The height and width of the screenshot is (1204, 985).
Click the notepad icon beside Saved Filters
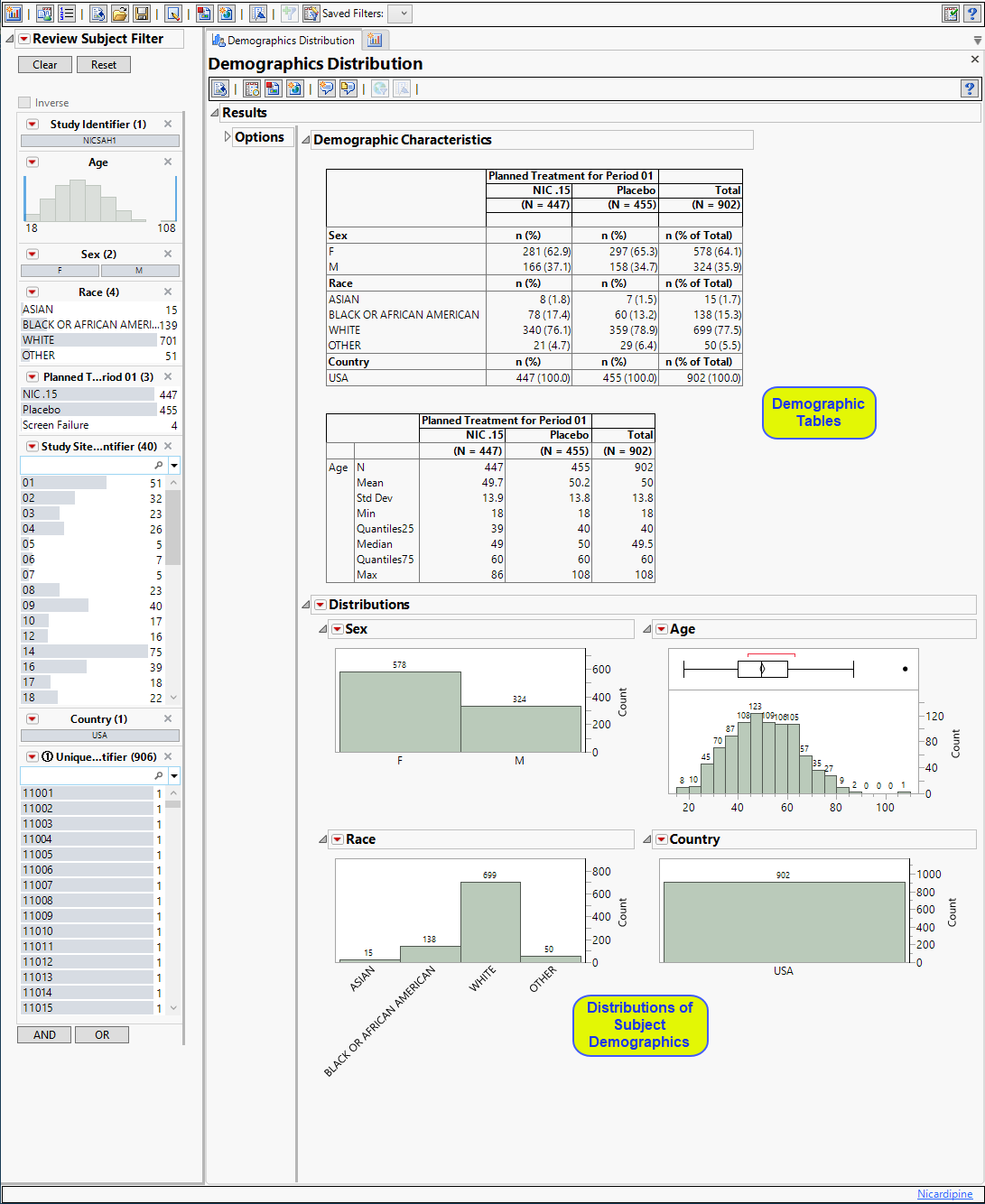[311, 14]
